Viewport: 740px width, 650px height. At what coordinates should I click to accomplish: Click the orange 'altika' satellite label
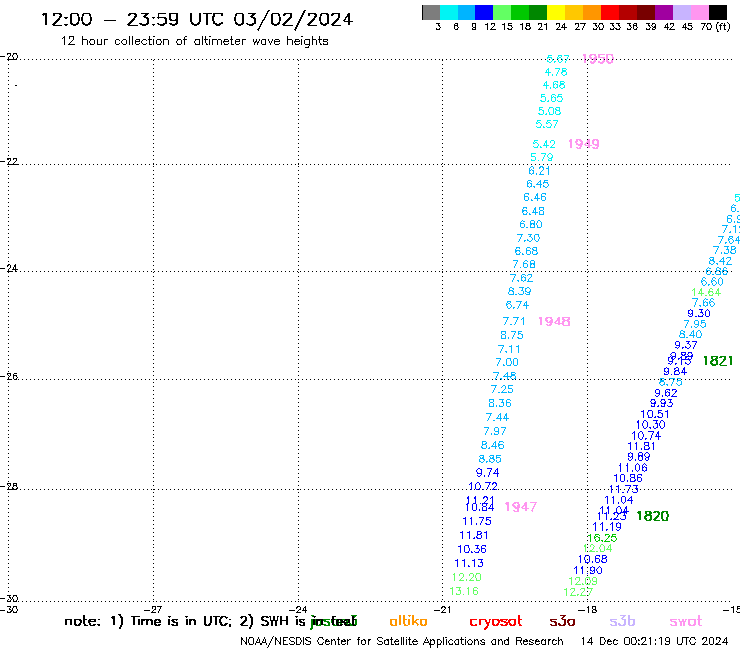408,621
